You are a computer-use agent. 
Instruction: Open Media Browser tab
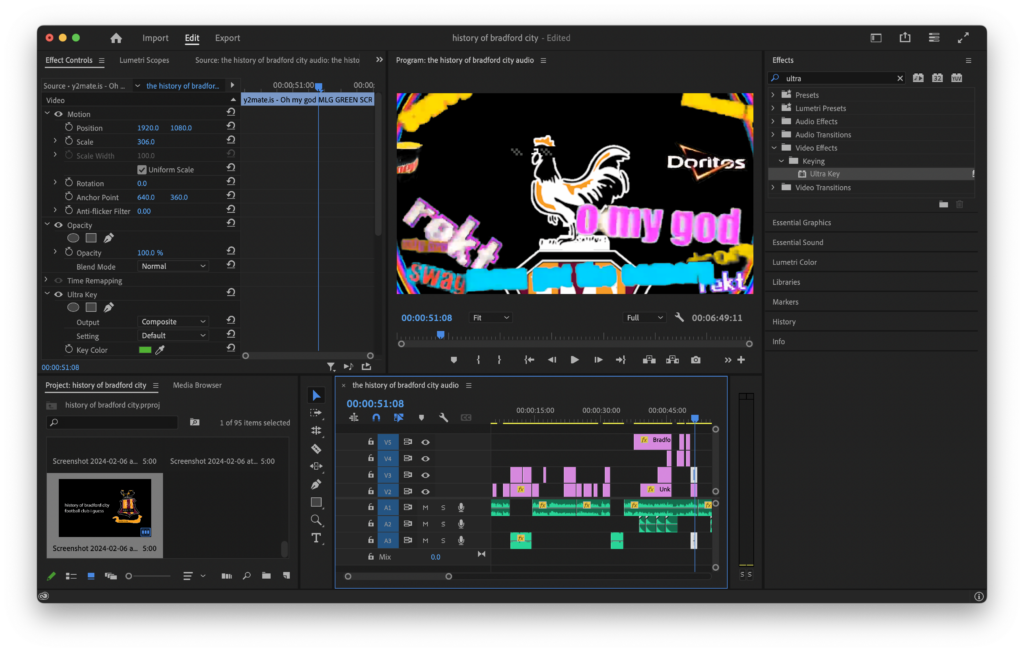pyautogui.click(x=197, y=385)
